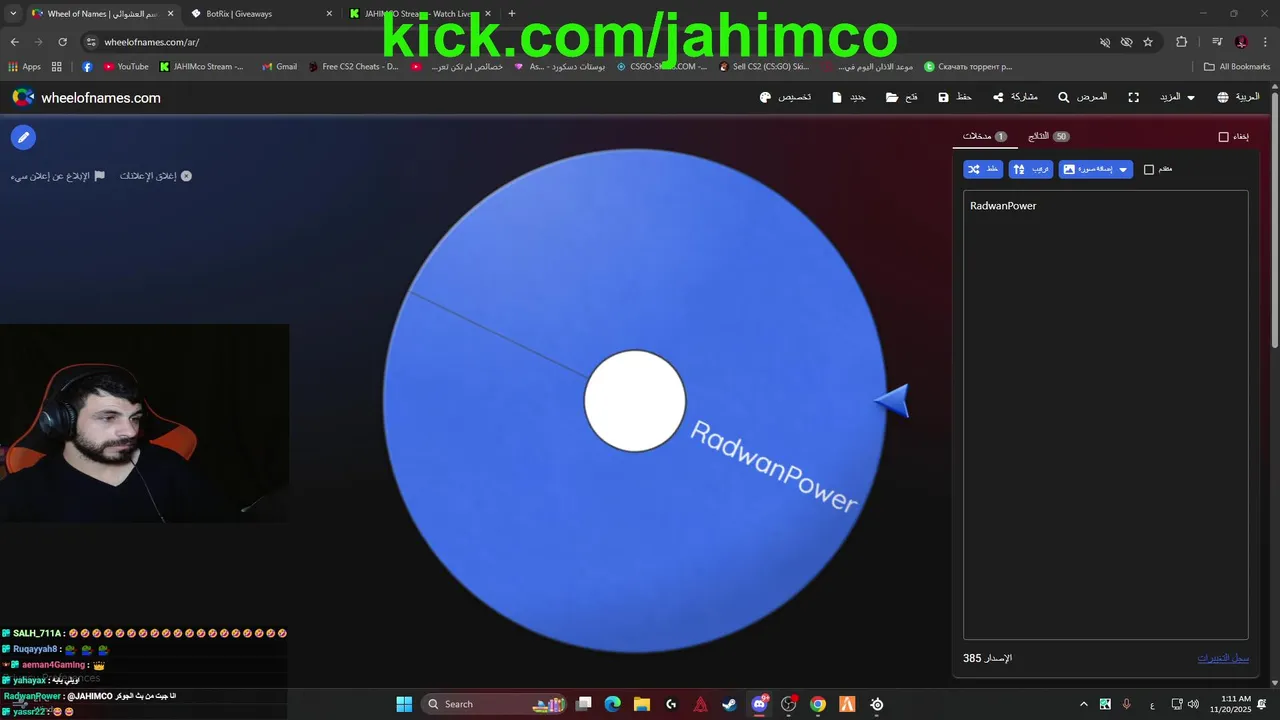Toggle the advanced mode checkbox
The image size is (1280, 720).
(x=1149, y=170)
